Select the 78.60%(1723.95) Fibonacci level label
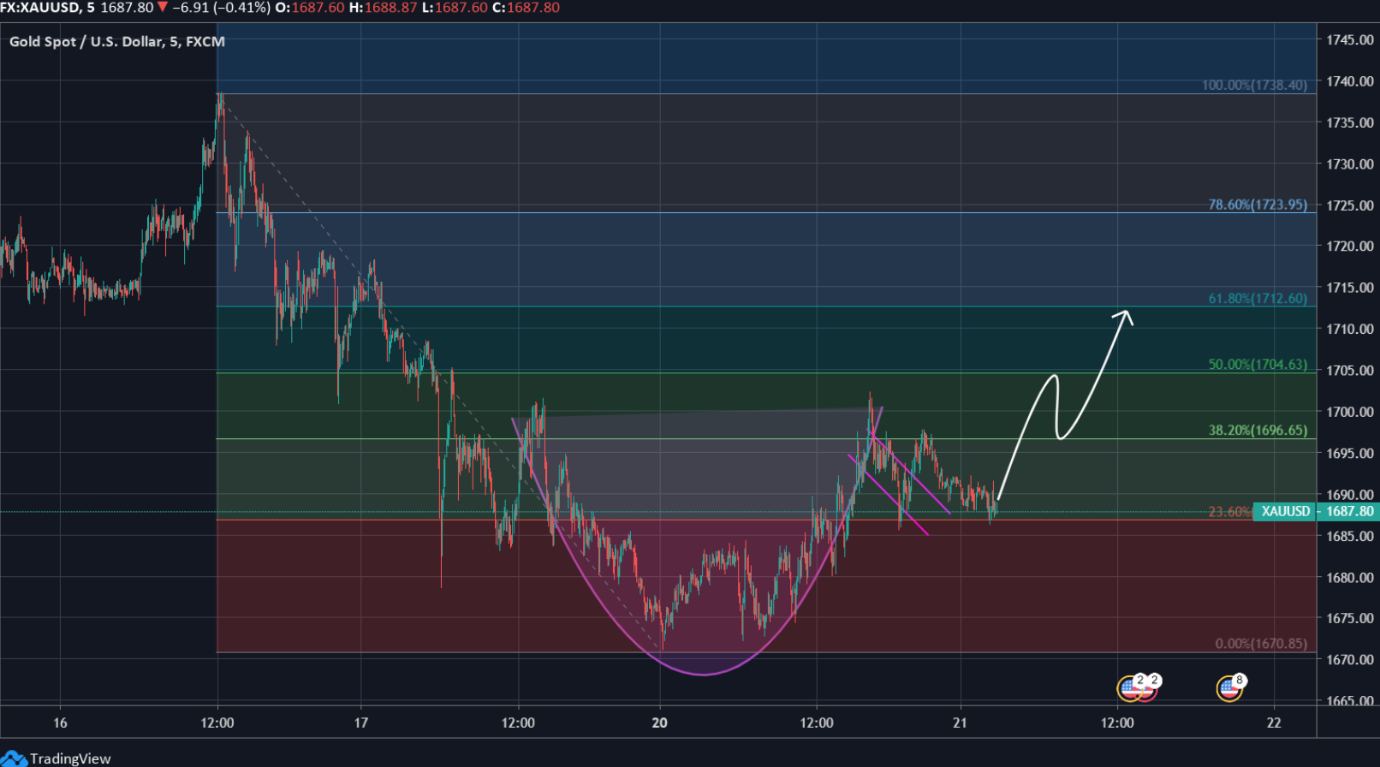The image size is (1380, 767). point(1257,204)
